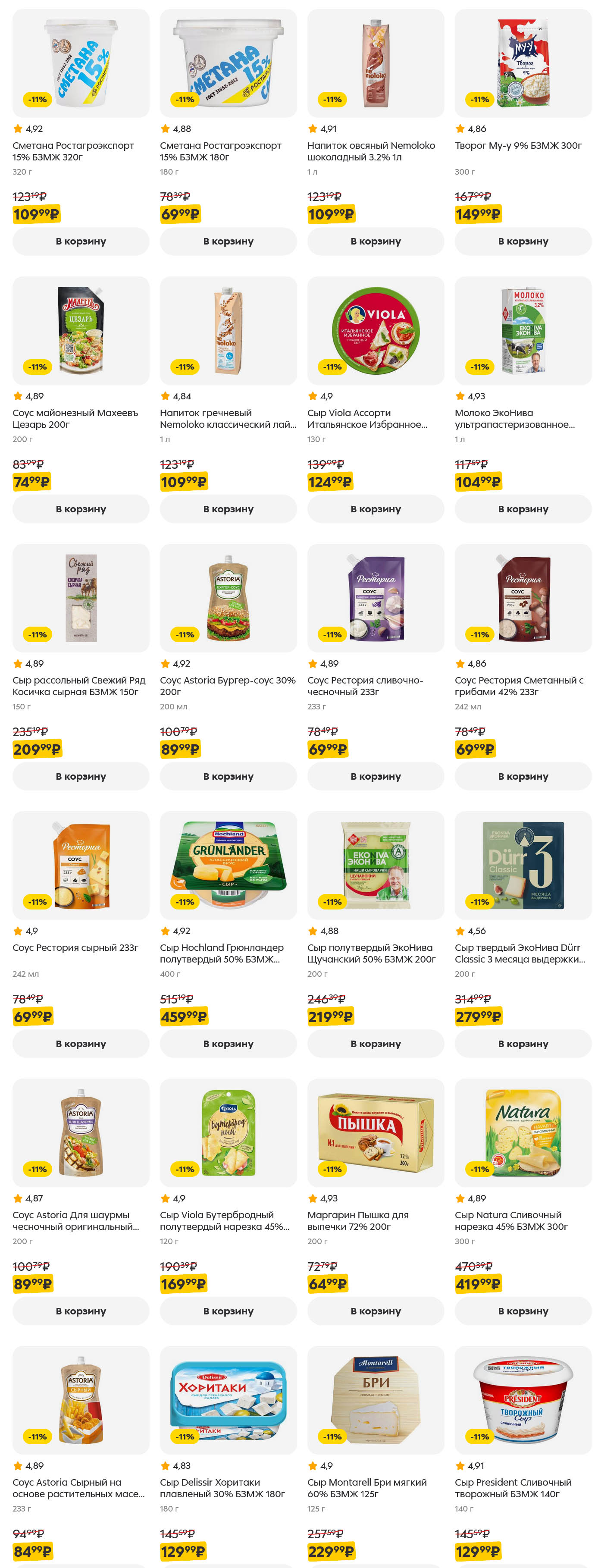Add Творог Му-у 9% to cart
The image size is (598, 1568).
tap(523, 241)
